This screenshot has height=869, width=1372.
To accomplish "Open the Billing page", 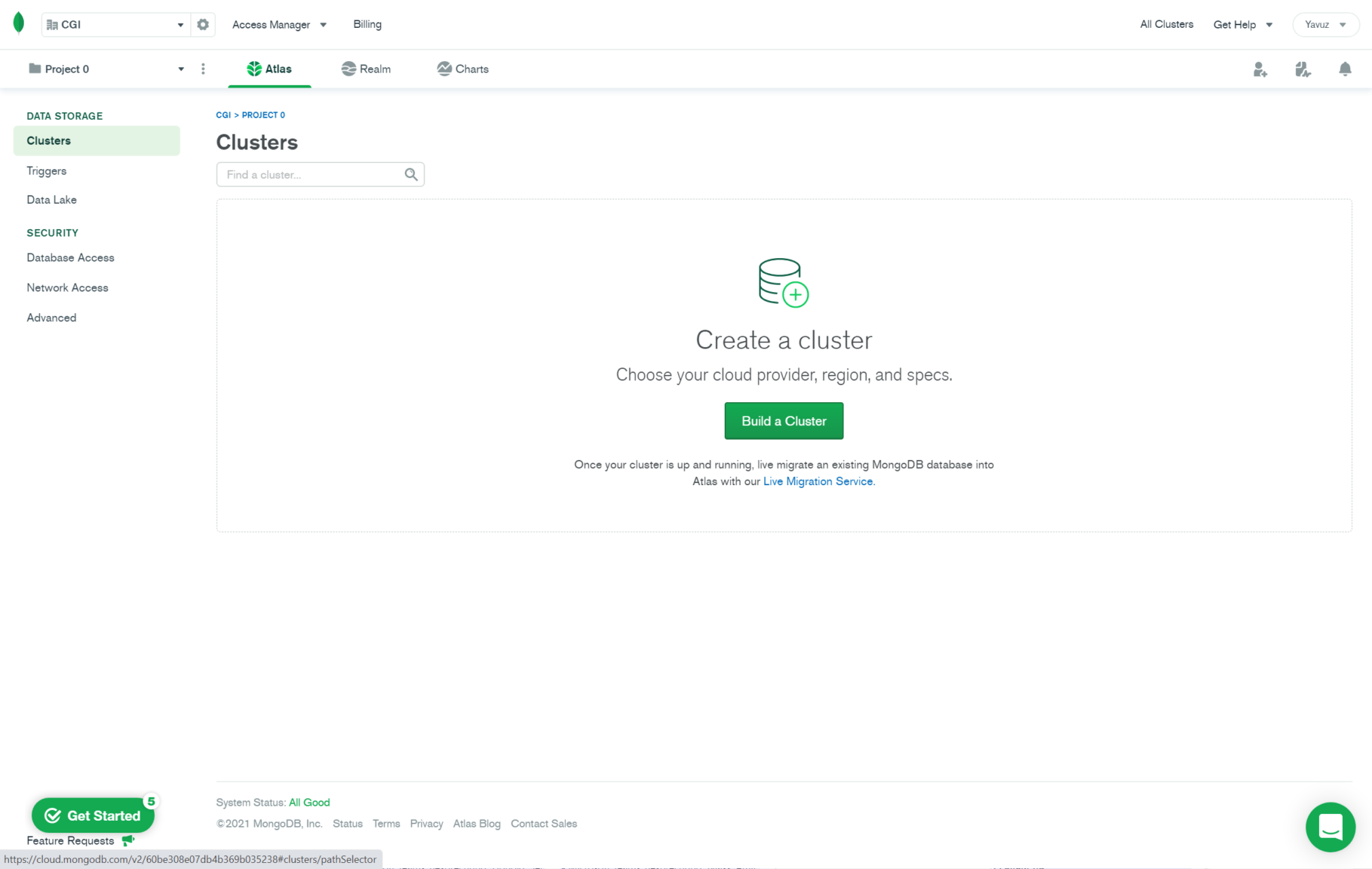I will [367, 24].
